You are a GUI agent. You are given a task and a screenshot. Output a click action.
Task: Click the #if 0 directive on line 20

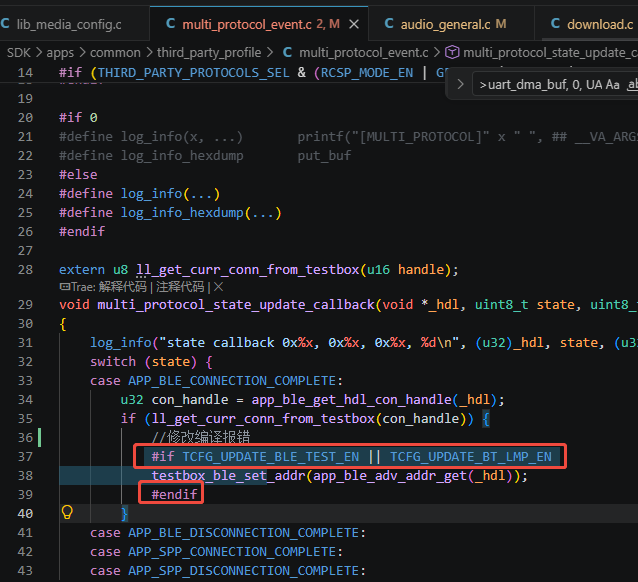[78, 118]
